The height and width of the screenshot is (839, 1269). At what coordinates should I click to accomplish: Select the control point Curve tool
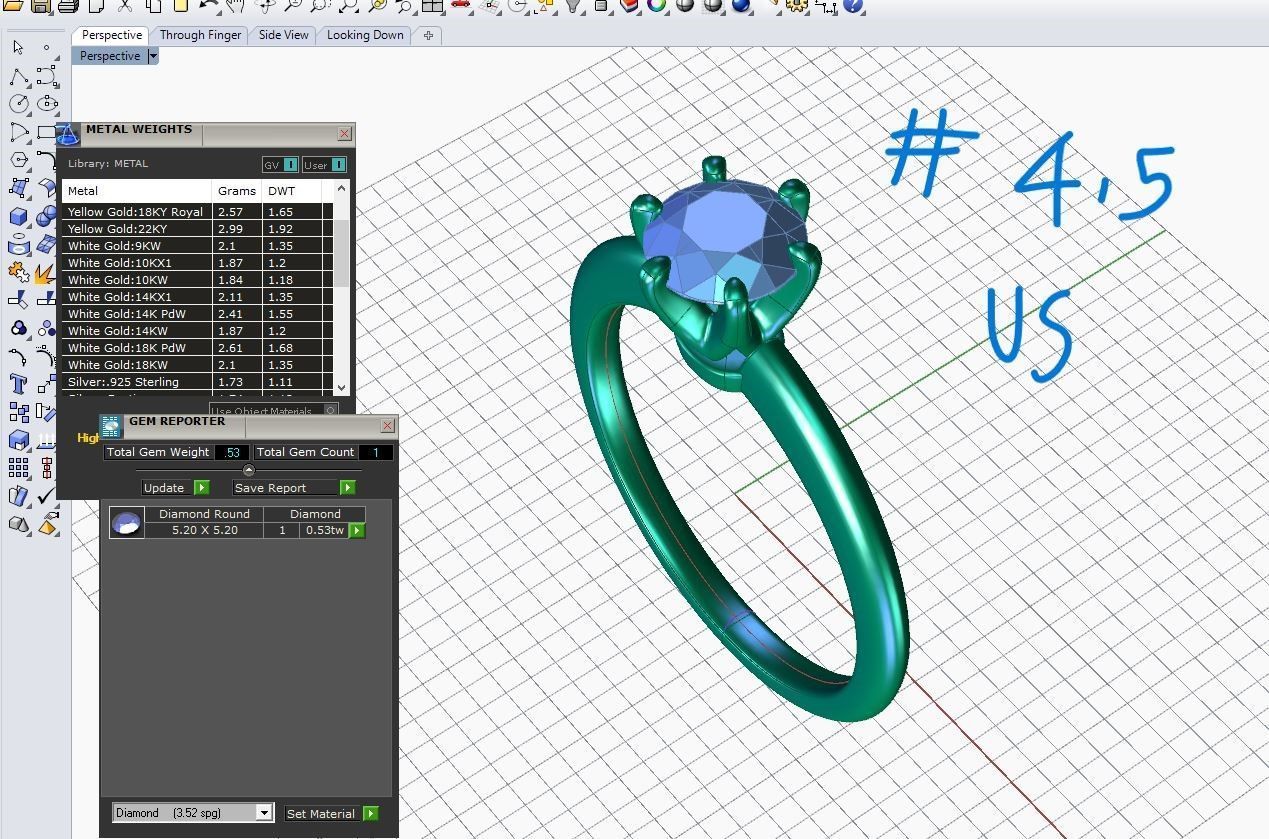(46, 76)
